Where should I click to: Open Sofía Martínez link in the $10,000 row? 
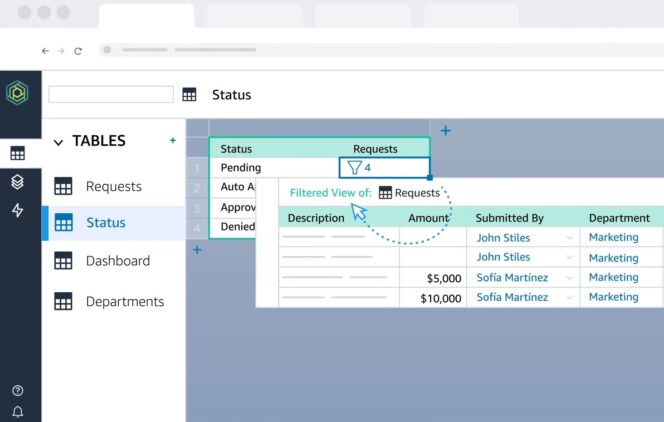(512, 297)
